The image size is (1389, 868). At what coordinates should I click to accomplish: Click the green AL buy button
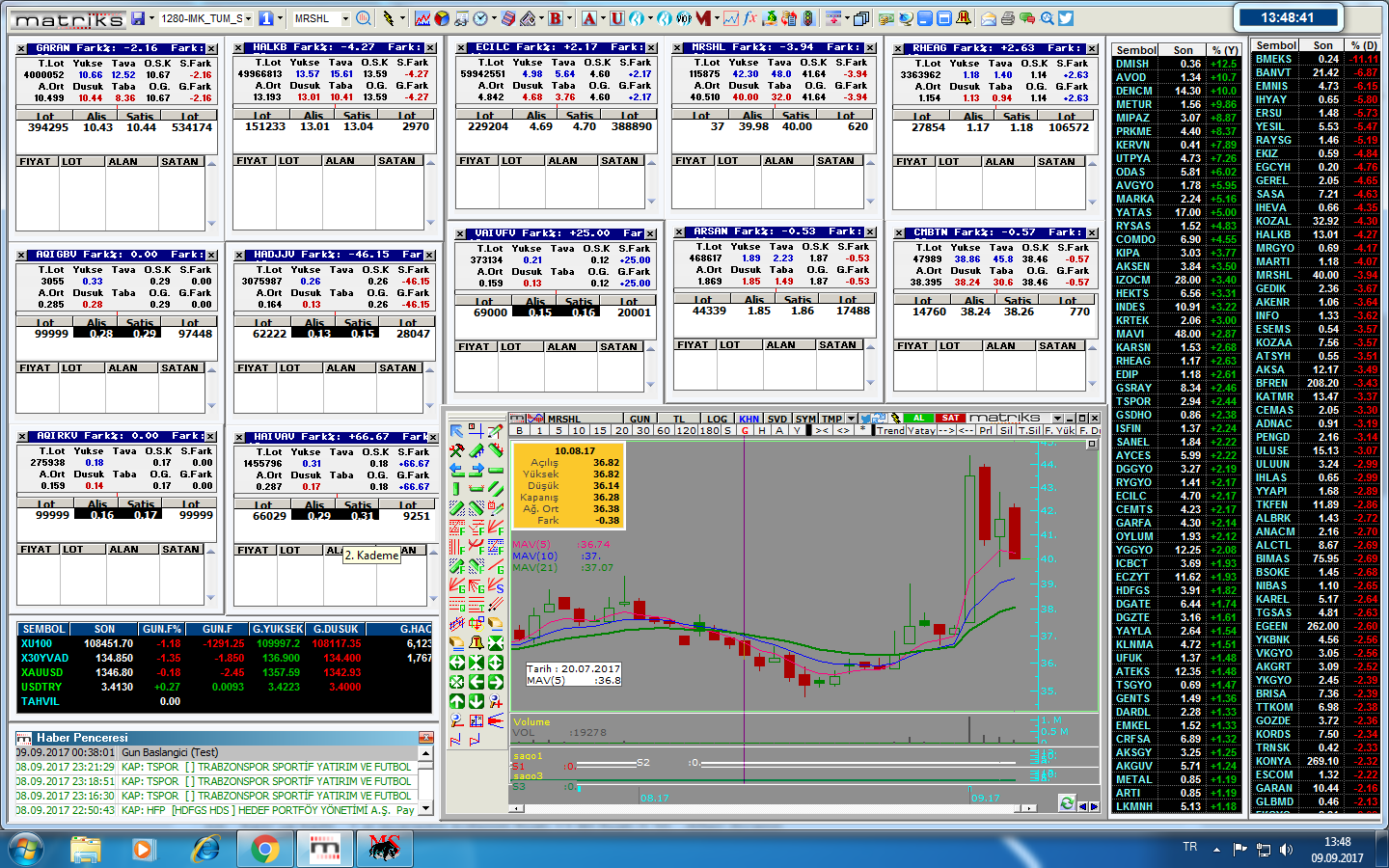(918, 418)
